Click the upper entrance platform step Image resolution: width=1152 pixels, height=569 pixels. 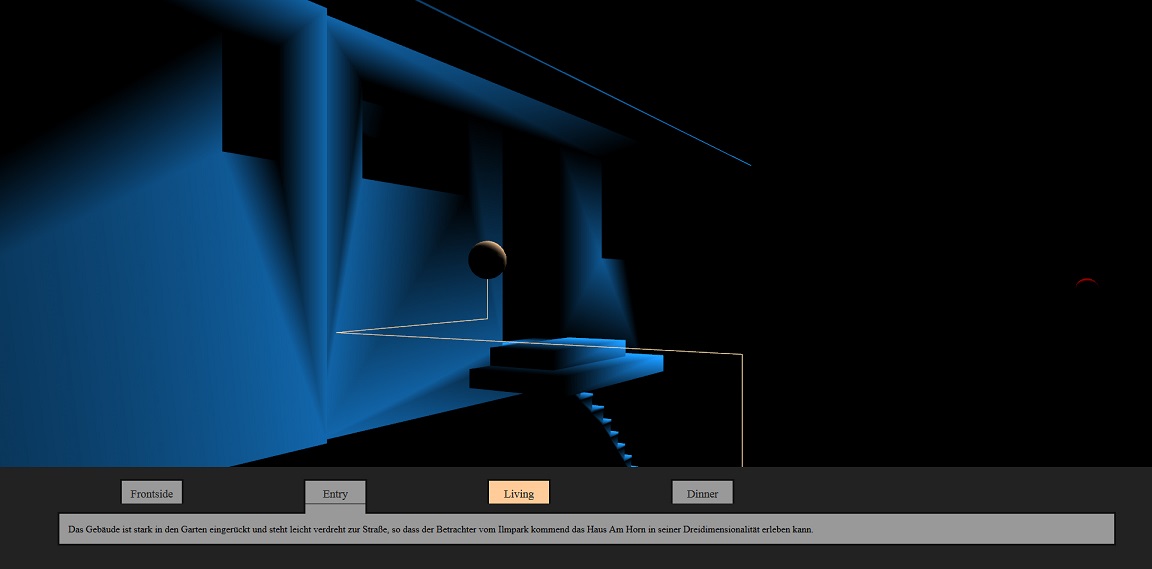tap(557, 354)
